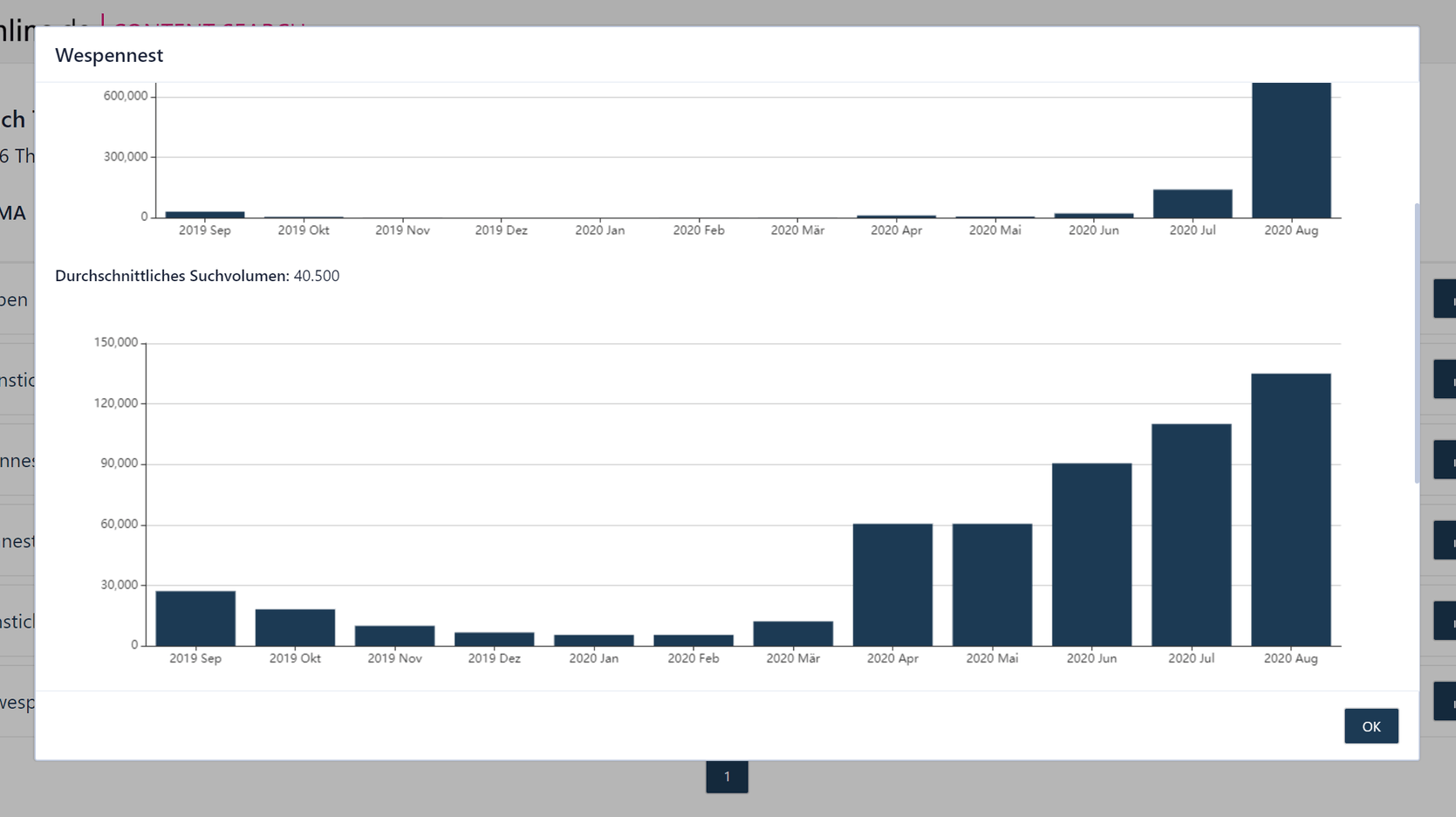1456x817 pixels.
Task: Click the 150,000 y-axis label
Action: (x=116, y=342)
